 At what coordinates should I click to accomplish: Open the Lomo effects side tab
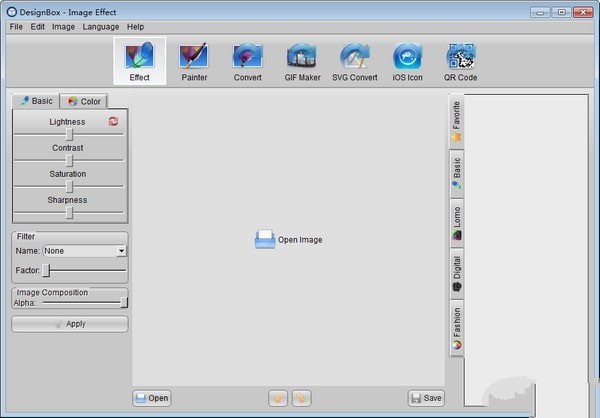pyautogui.click(x=457, y=223)
